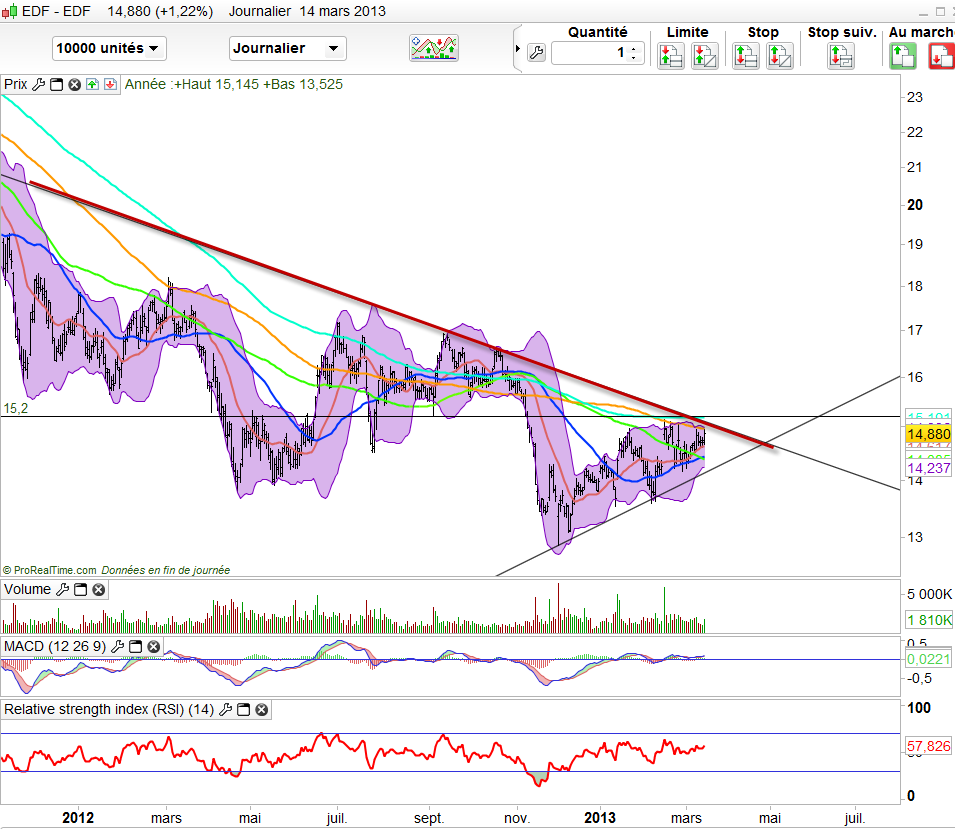Click the Quantité input field
This screenshot has height=829, width=955.
pos(590,53)
